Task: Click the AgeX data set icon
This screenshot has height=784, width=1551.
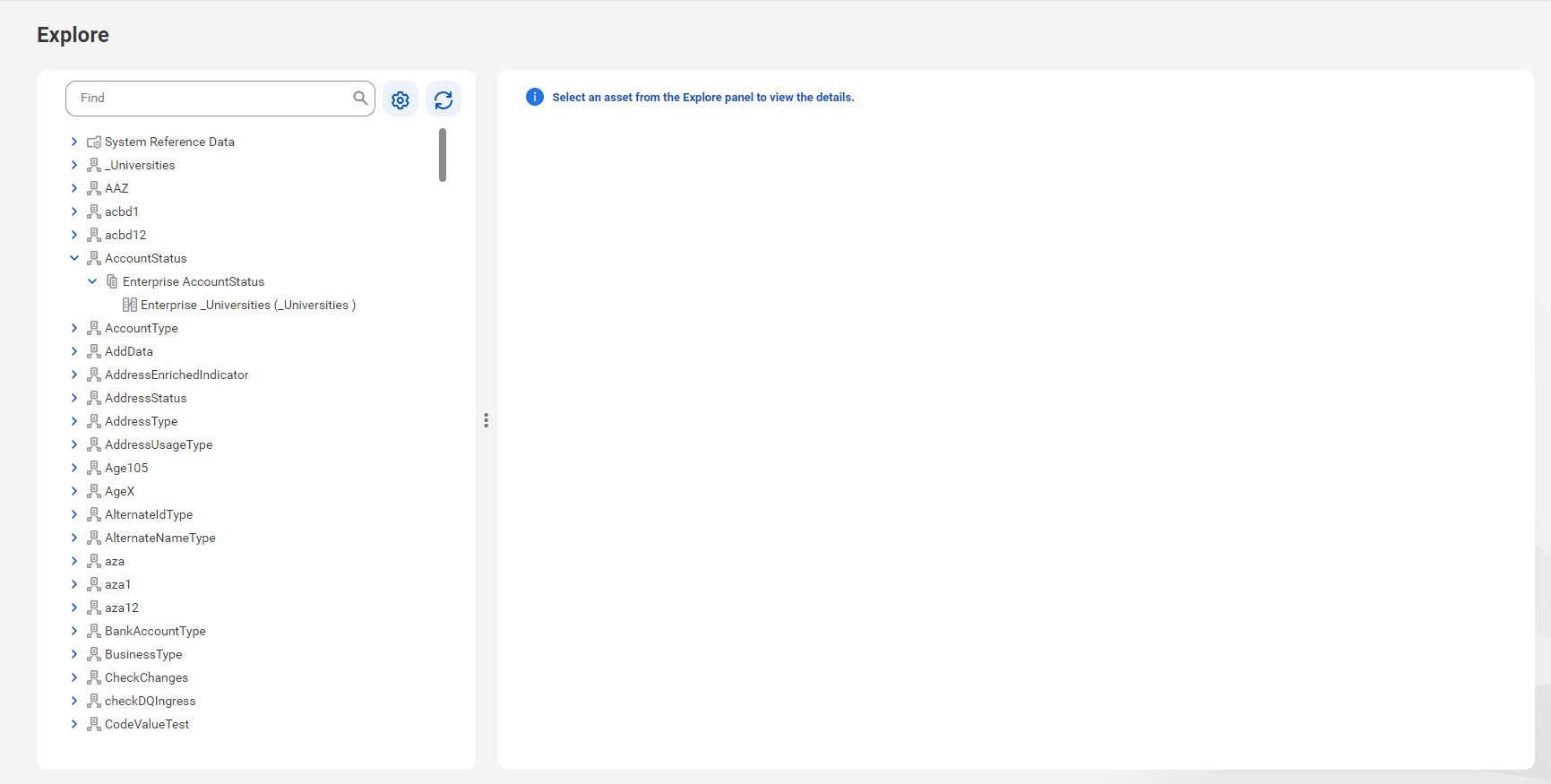Action: pos(94,491)
